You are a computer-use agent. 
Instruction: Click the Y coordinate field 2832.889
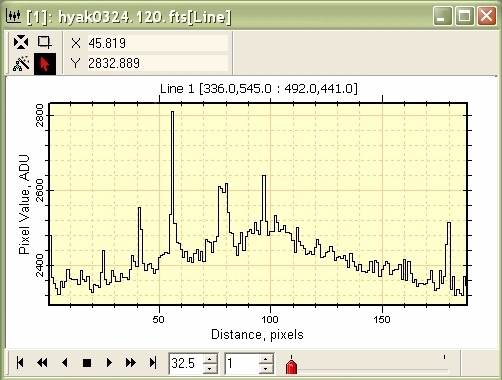click(x=158, y=63)
